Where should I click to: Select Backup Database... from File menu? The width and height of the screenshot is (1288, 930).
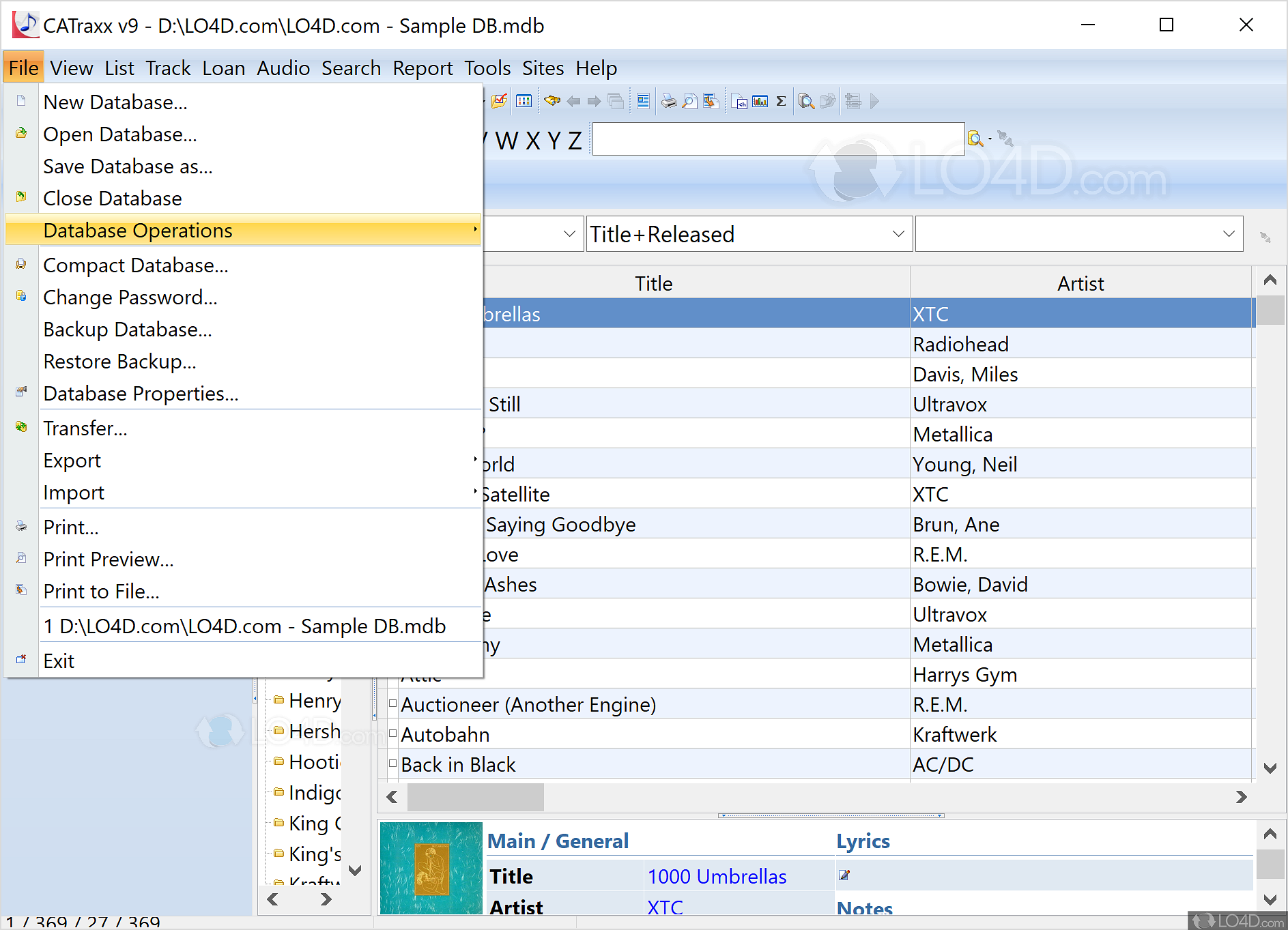(128, 330)
